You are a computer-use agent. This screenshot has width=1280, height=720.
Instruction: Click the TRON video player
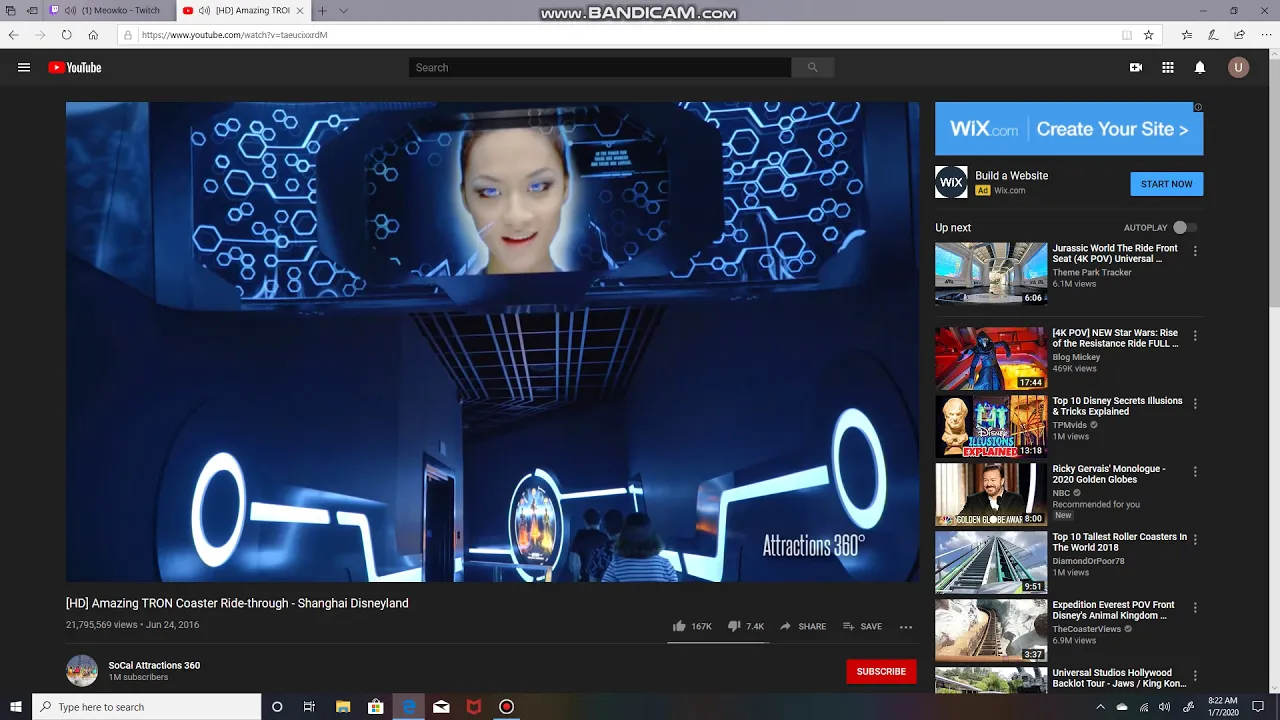click(492, 342)
